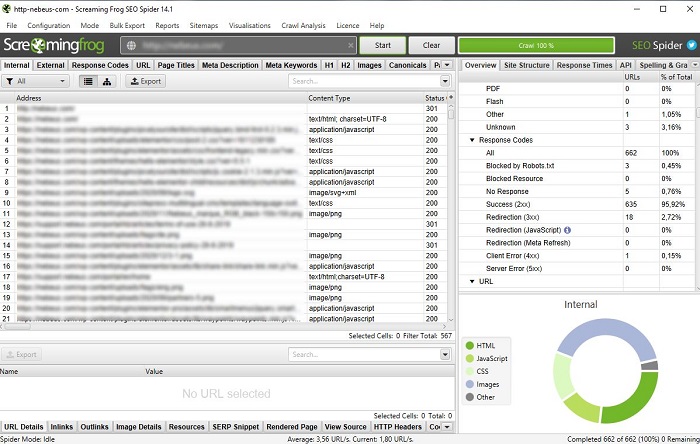The width and height of the screenshot is (700, 444).
Task: Click the globe icon in the URL bar
Action: 131,46
